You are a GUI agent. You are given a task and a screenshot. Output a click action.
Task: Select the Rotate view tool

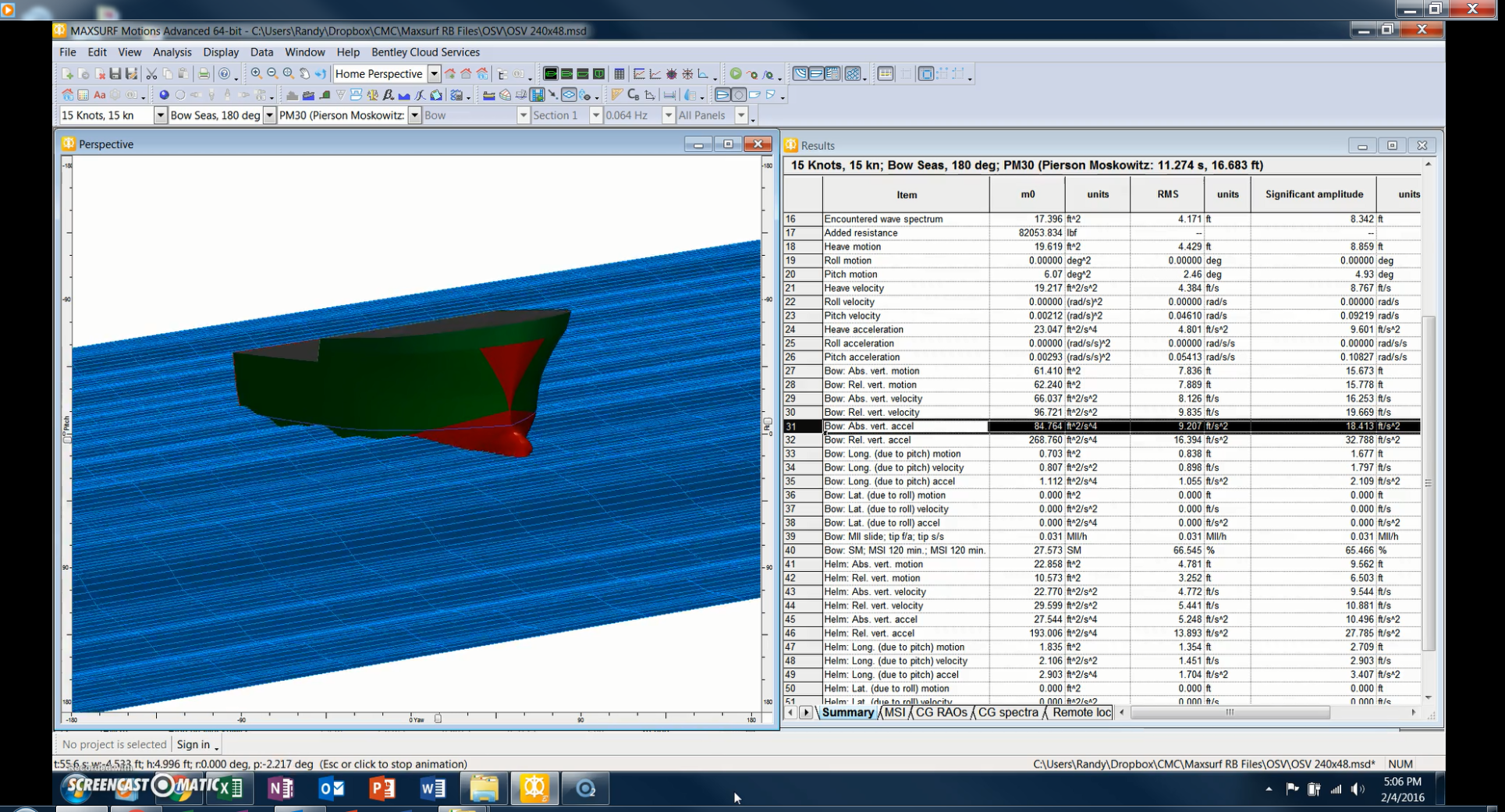tap(321, 74)
